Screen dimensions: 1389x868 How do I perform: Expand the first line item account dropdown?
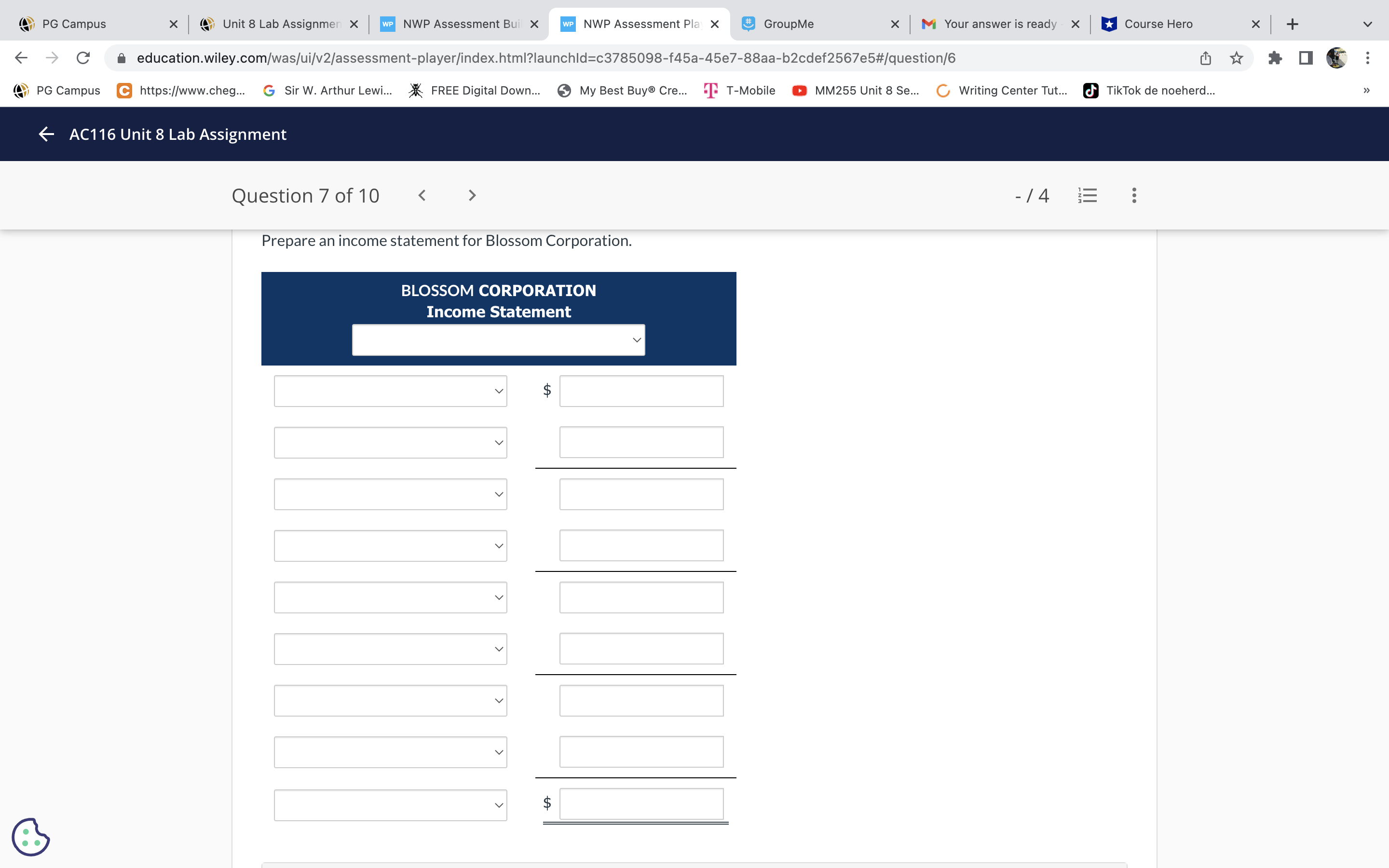click(390, 391)
